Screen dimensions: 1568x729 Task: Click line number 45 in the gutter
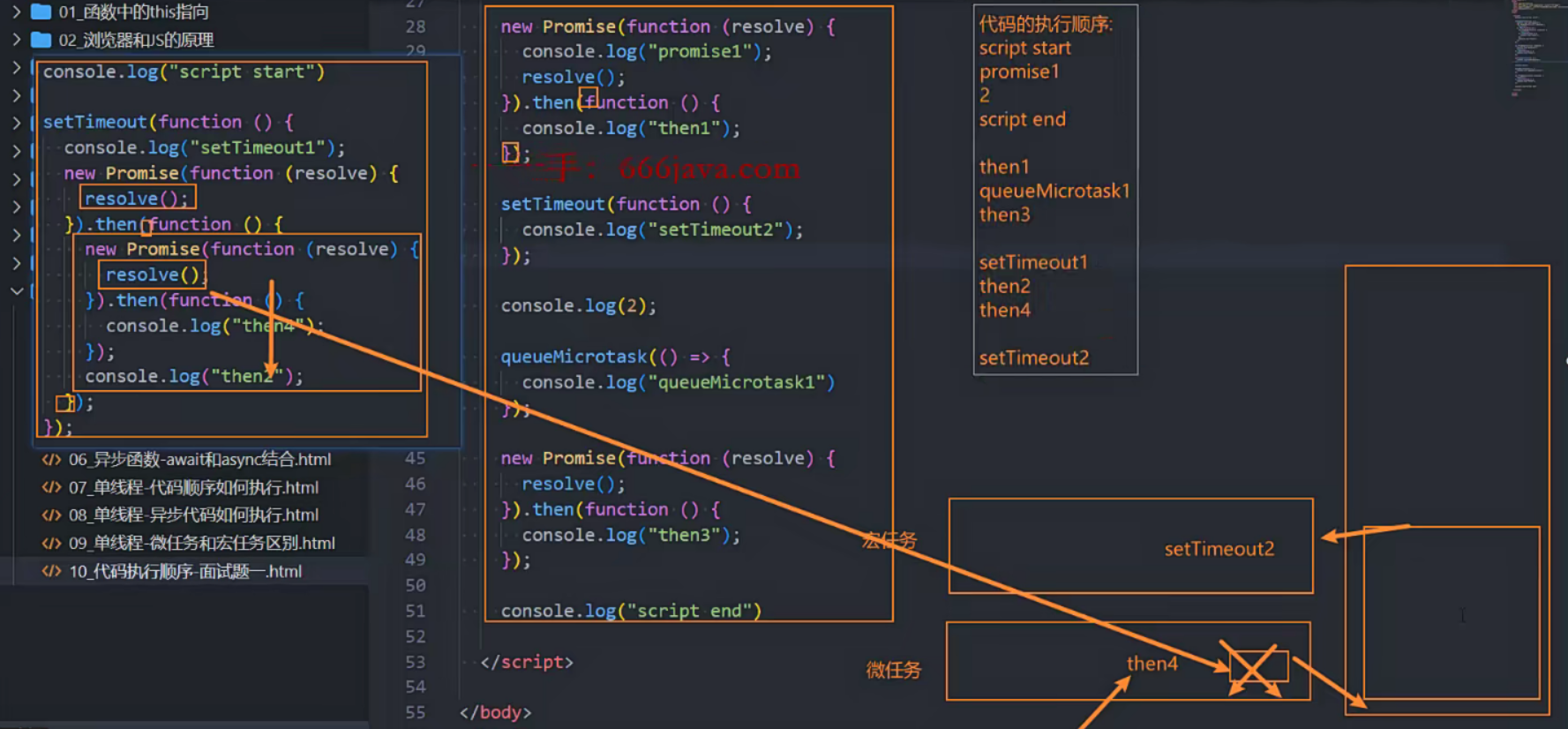pyautogui.click(x=416, y=458)
